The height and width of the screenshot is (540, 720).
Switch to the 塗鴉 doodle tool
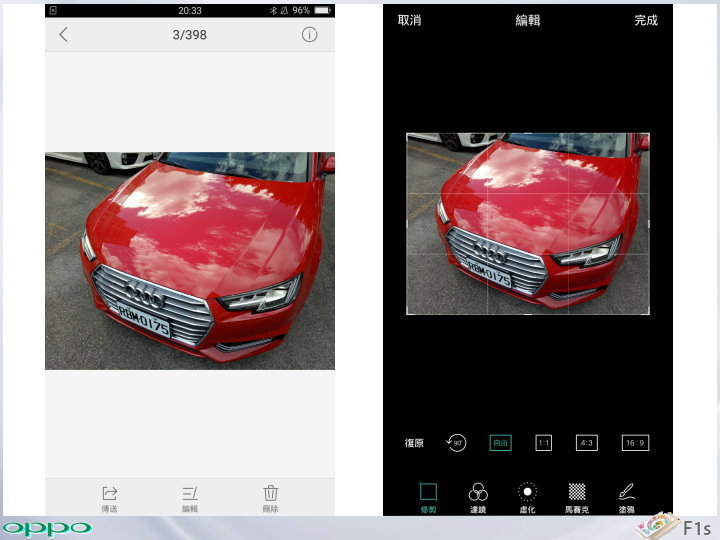[x=626, y=497]
